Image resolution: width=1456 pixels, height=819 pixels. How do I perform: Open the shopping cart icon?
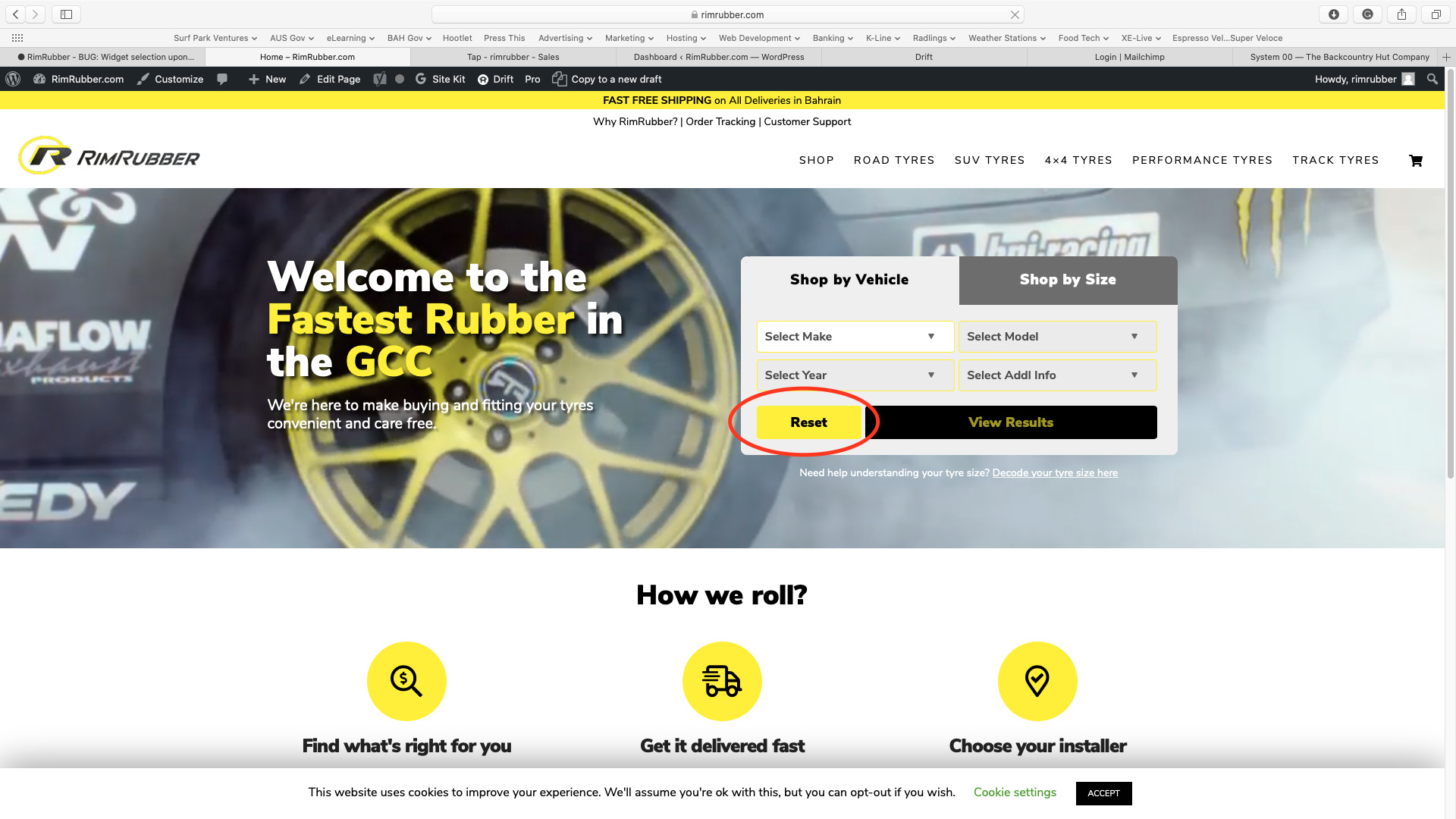(1416, 161)
